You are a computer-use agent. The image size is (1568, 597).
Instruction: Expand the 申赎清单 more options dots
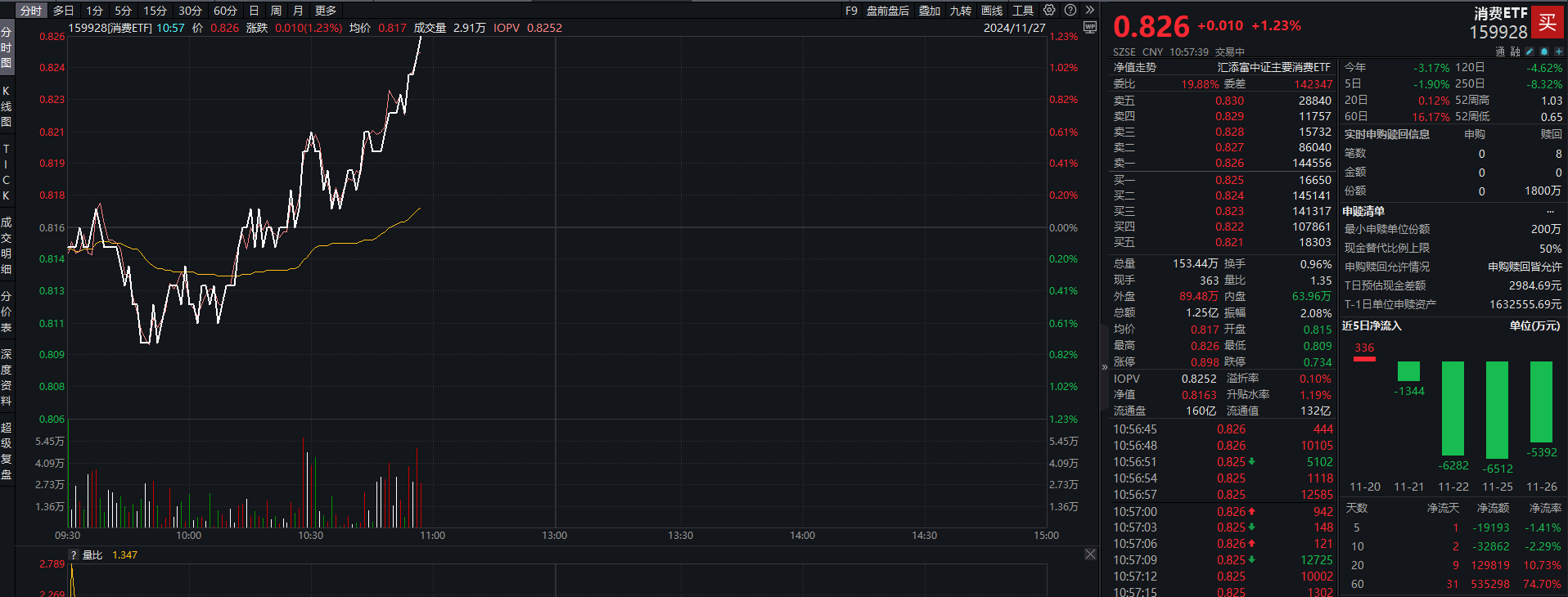[1550, 211]
